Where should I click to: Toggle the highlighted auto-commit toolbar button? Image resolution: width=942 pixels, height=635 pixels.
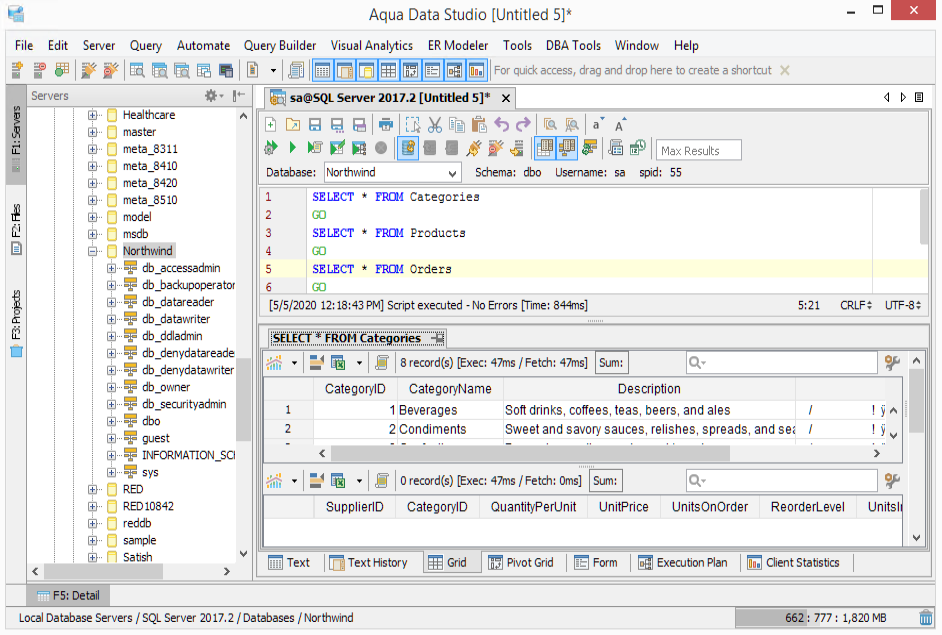pos(408,148)
